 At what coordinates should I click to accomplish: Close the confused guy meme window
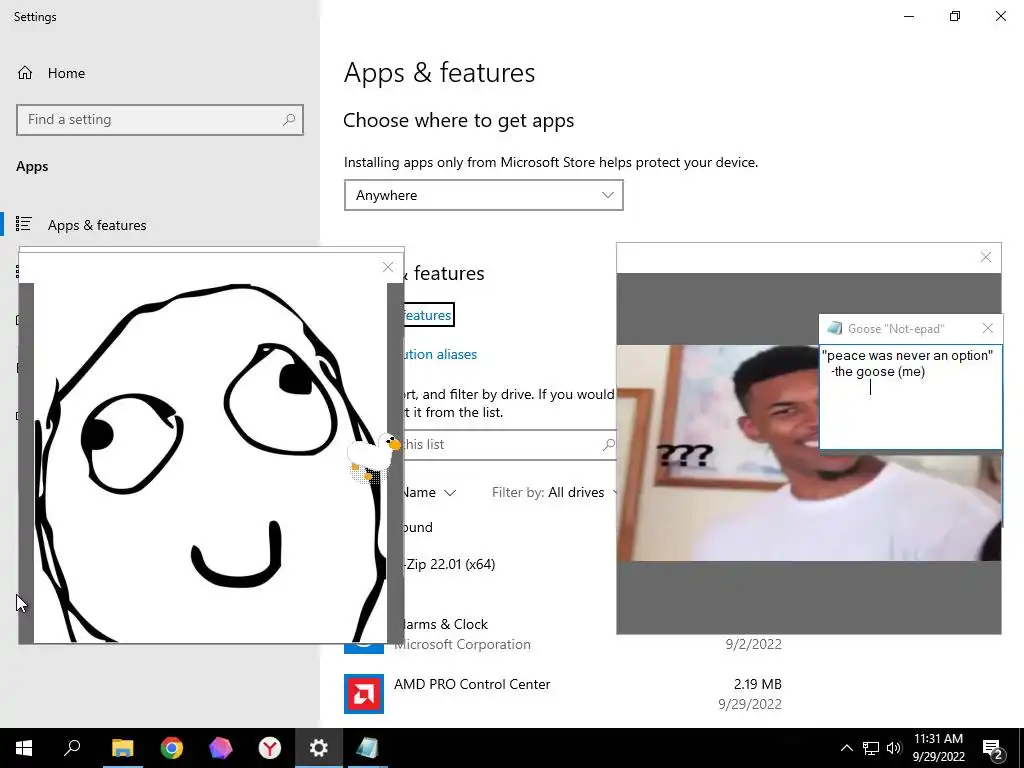click(986, 257)
